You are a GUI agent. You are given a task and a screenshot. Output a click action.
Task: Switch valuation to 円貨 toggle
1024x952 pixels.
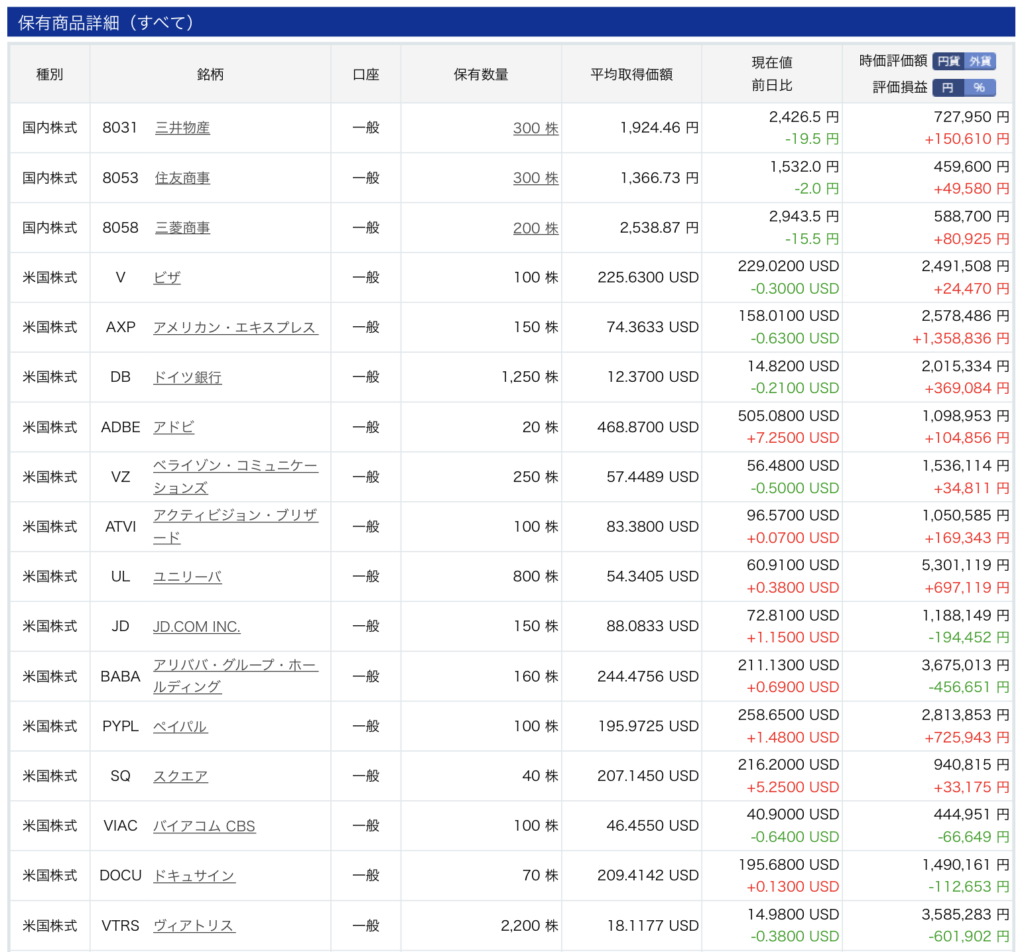[948, 61]
